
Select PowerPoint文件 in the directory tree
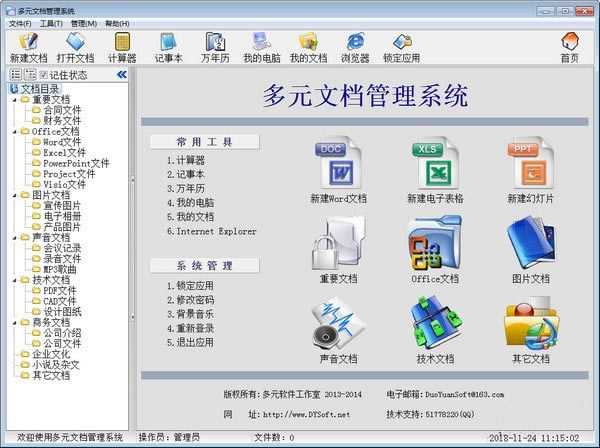pyautogui.click(x=75, y=163)
